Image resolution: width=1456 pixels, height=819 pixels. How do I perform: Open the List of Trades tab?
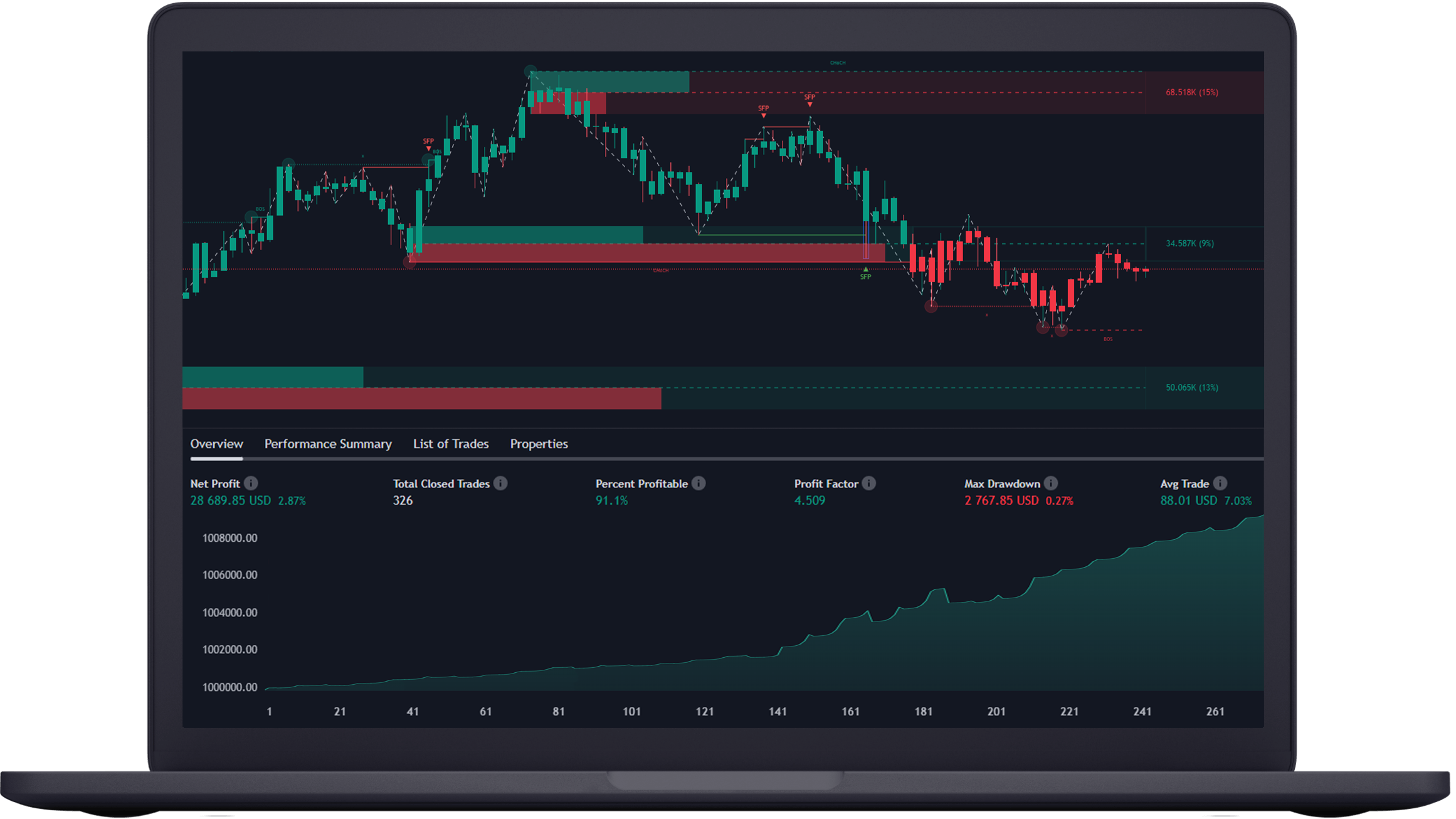pyautogui.click(x=451, y=444)
